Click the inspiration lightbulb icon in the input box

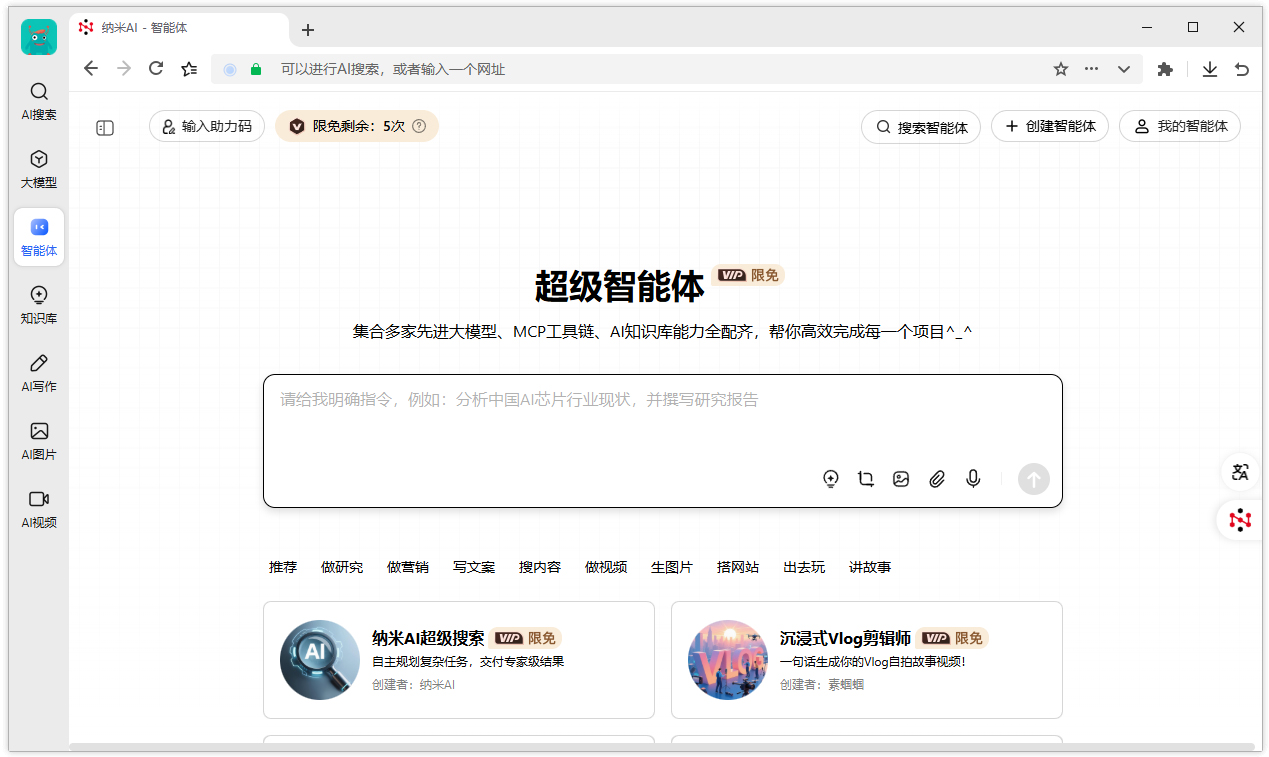click(x=830, y=479)
